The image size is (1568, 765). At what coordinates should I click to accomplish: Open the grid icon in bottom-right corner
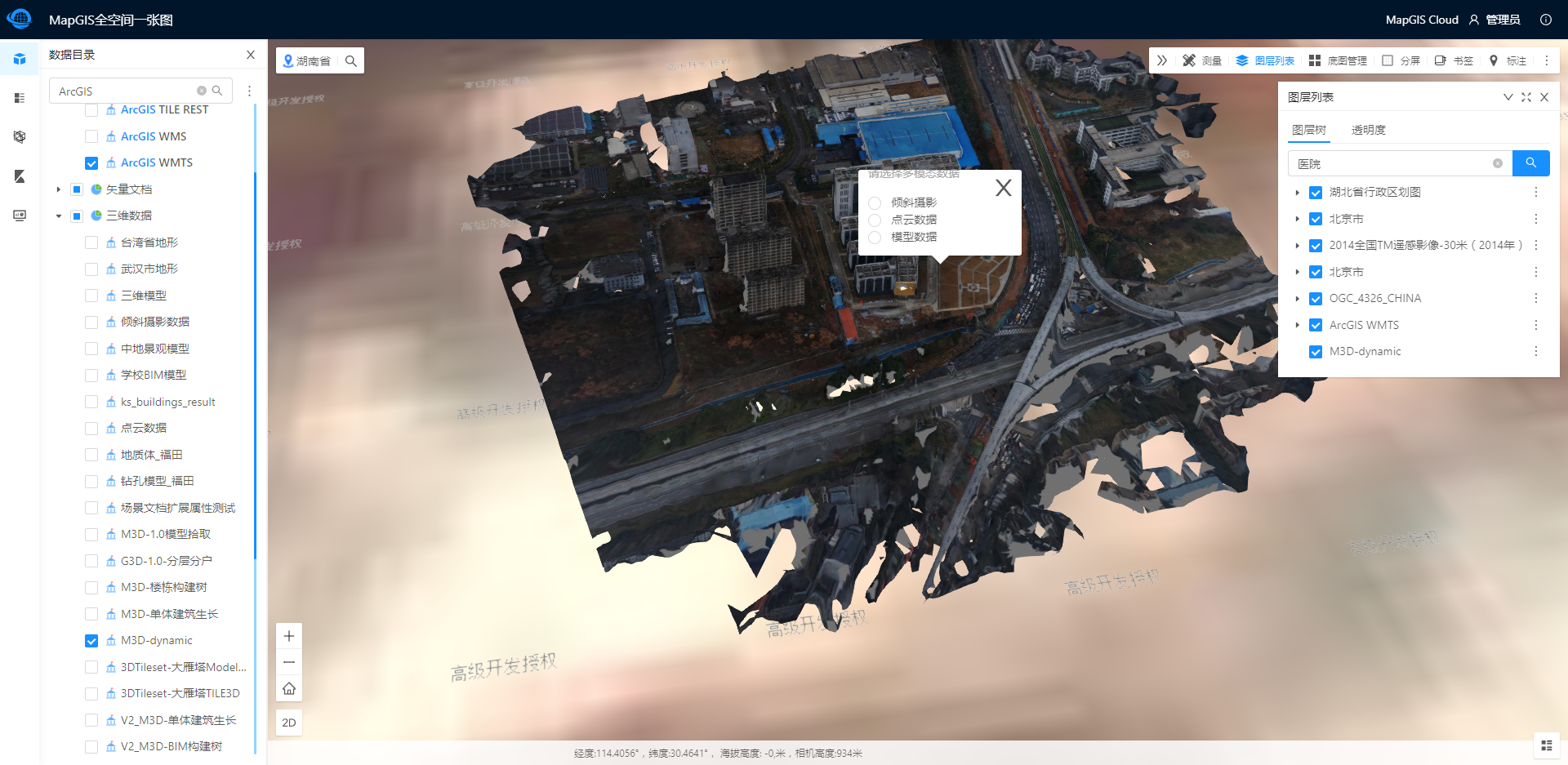pyautogui.click(x=1547, y=745)
